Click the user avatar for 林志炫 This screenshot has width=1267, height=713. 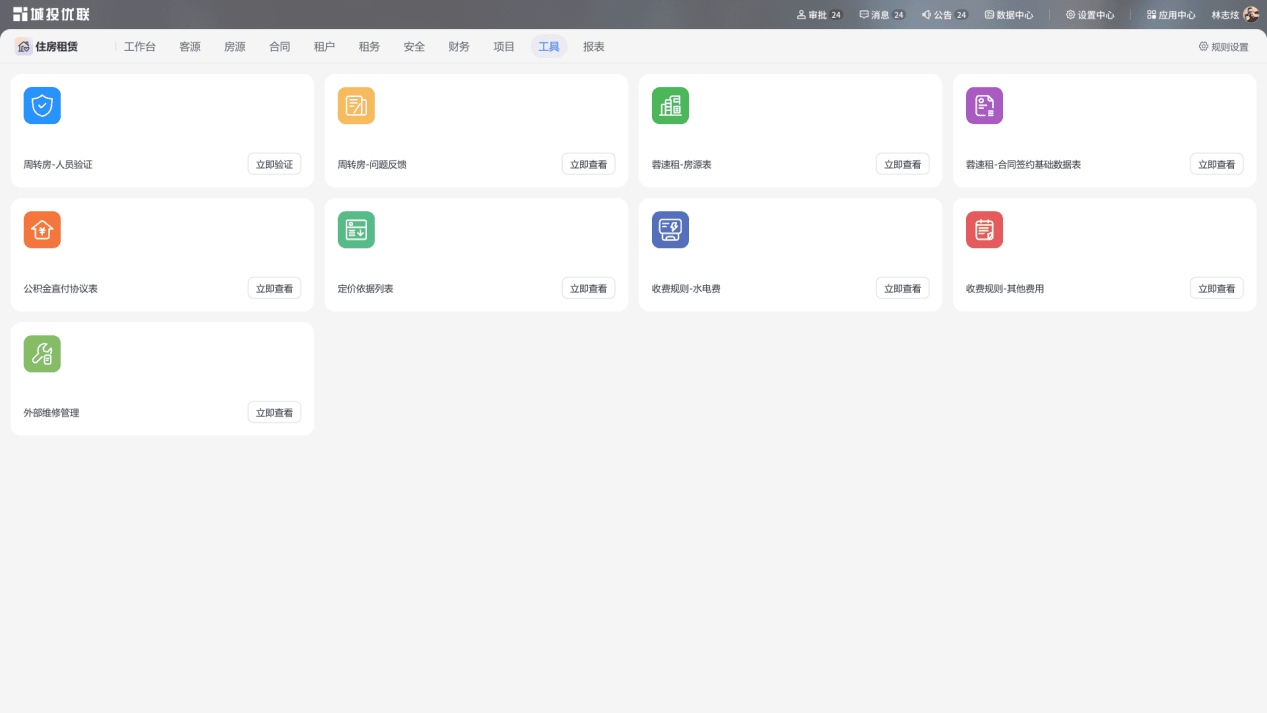click(1251, 15)
